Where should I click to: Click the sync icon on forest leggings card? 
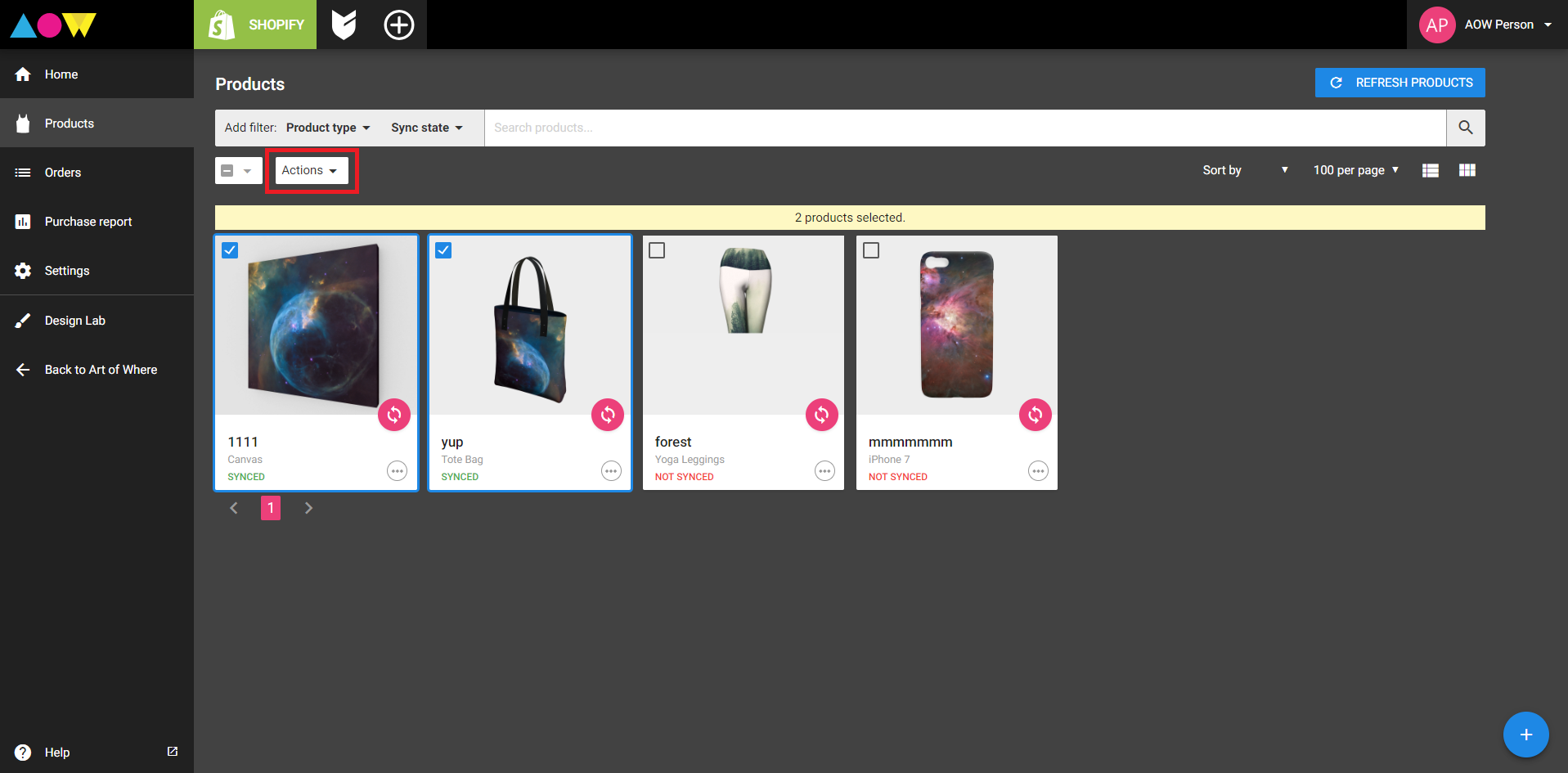pos(822,415)
